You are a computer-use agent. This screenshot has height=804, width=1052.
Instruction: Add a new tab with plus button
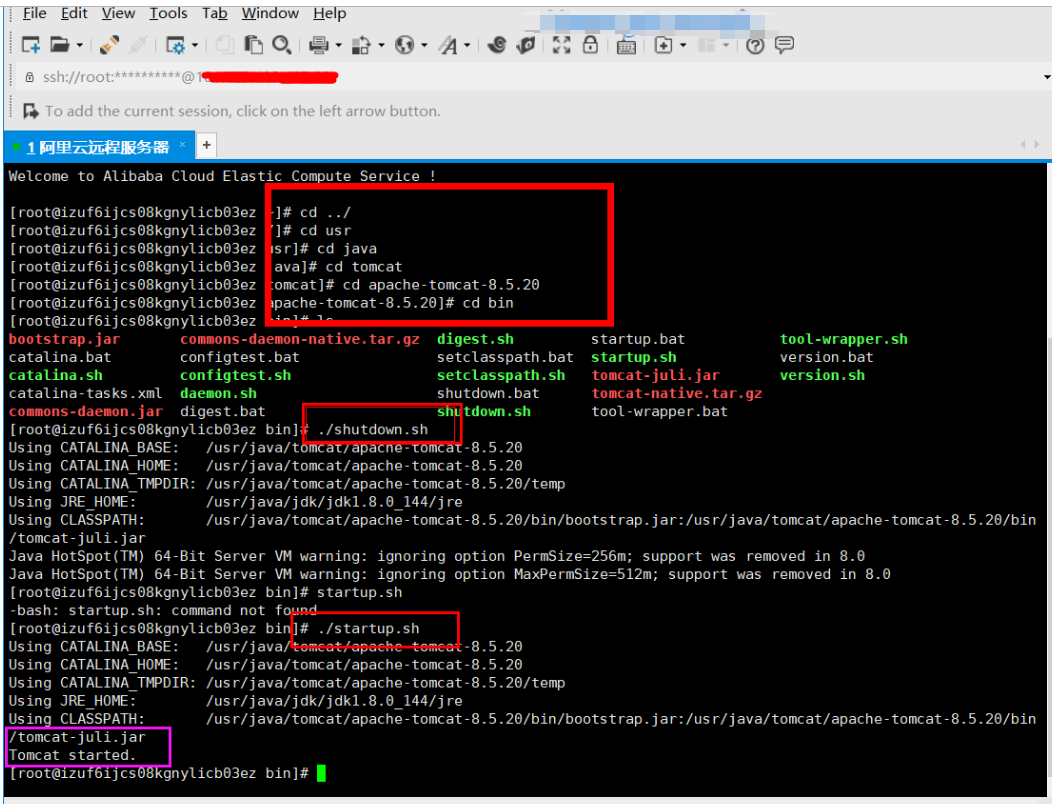tap(207, 145)
